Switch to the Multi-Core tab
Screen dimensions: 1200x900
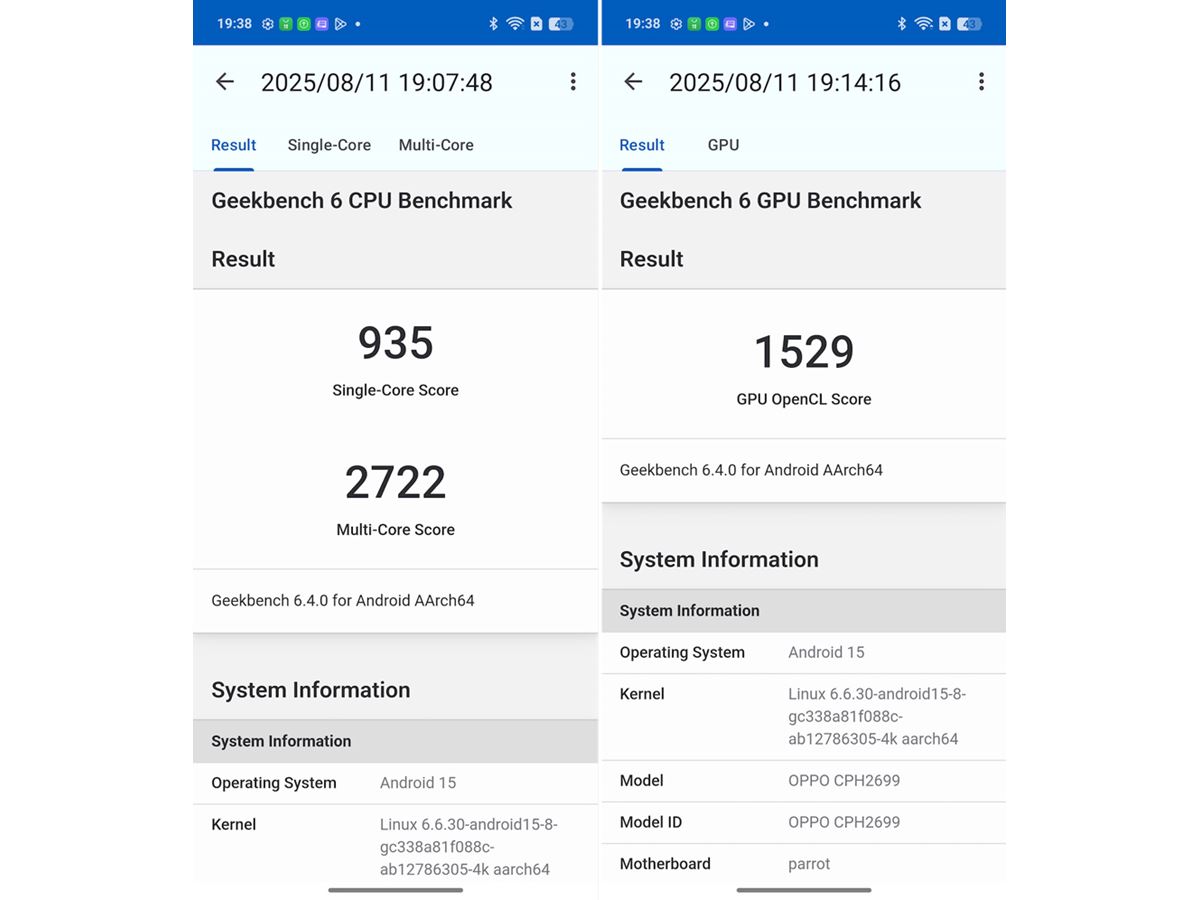(x=436, y=145)
